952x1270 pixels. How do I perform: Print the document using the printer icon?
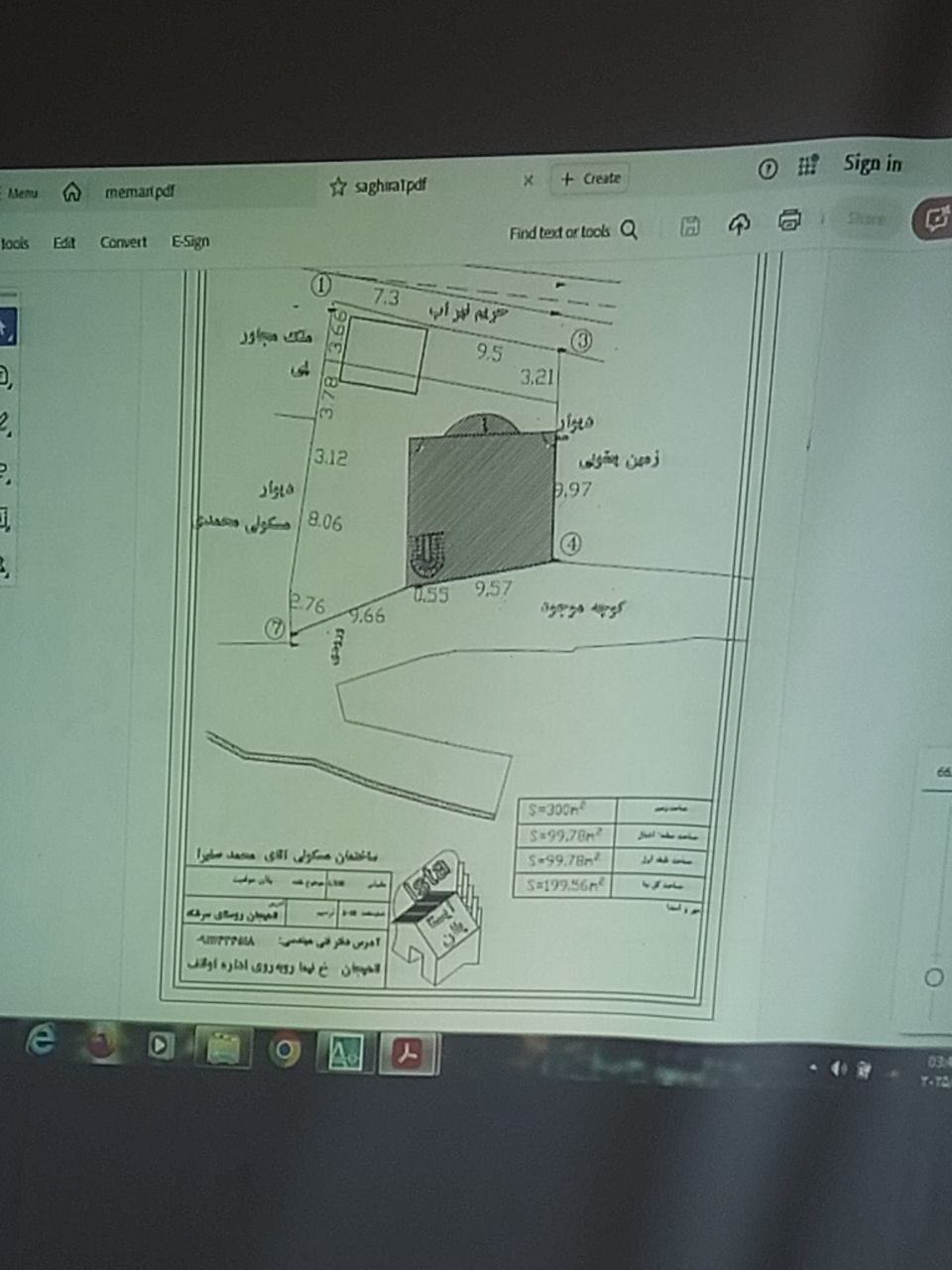(789, 219)
